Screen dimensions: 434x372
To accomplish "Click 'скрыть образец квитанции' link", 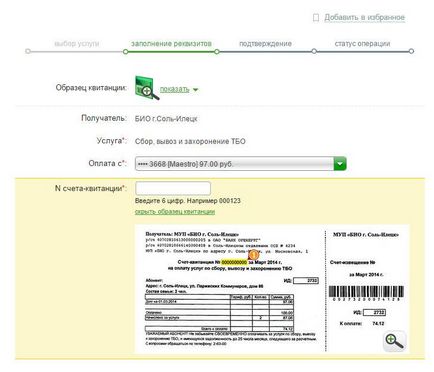I will pos(175,212).
